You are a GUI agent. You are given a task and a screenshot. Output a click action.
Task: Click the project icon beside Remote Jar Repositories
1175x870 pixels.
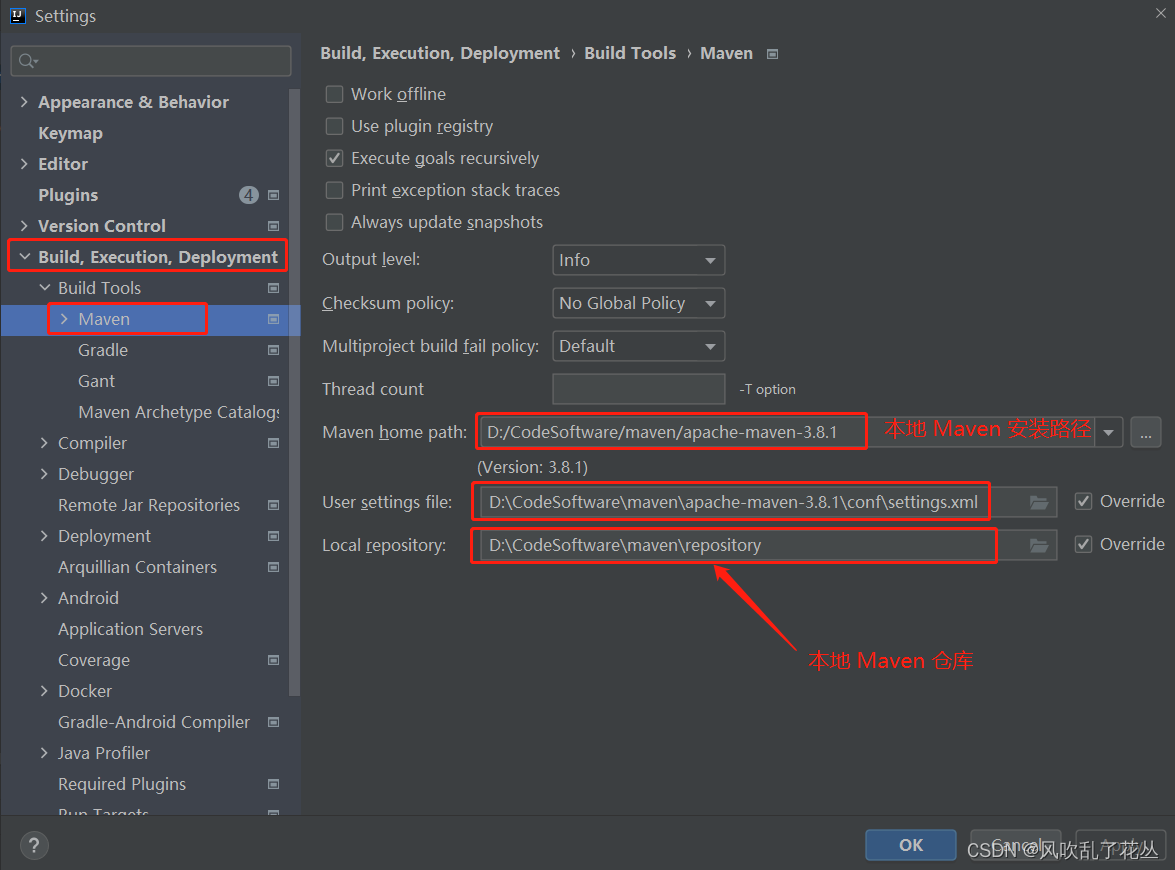point(274,506)
